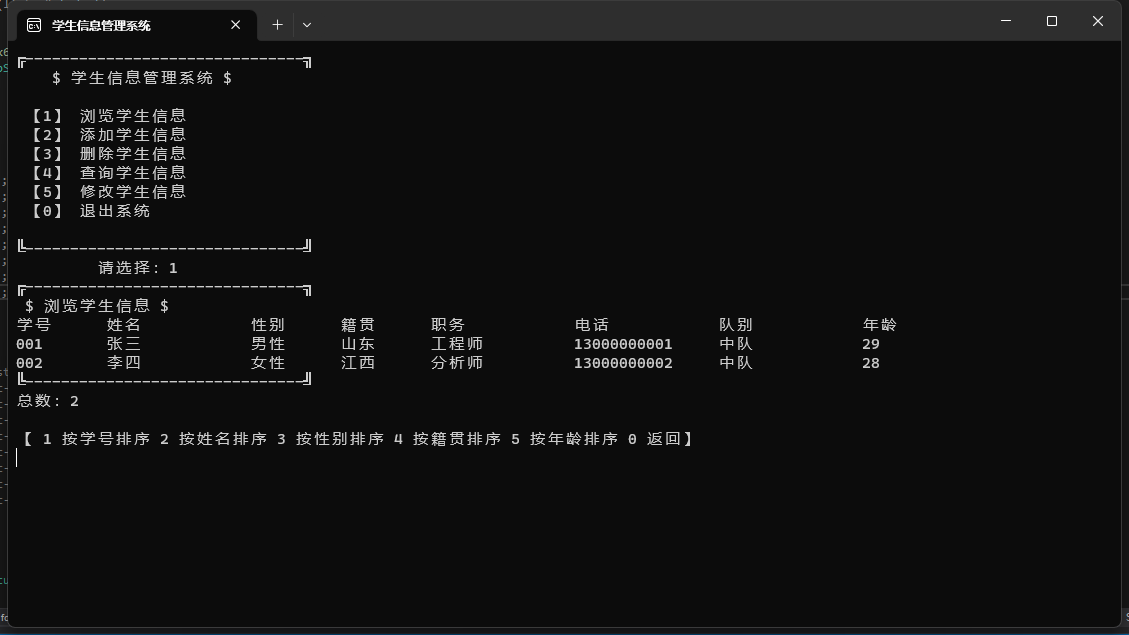Click the blinking terminal input cursor
This screenshot has height=635, width=1129.
point(17,457)
